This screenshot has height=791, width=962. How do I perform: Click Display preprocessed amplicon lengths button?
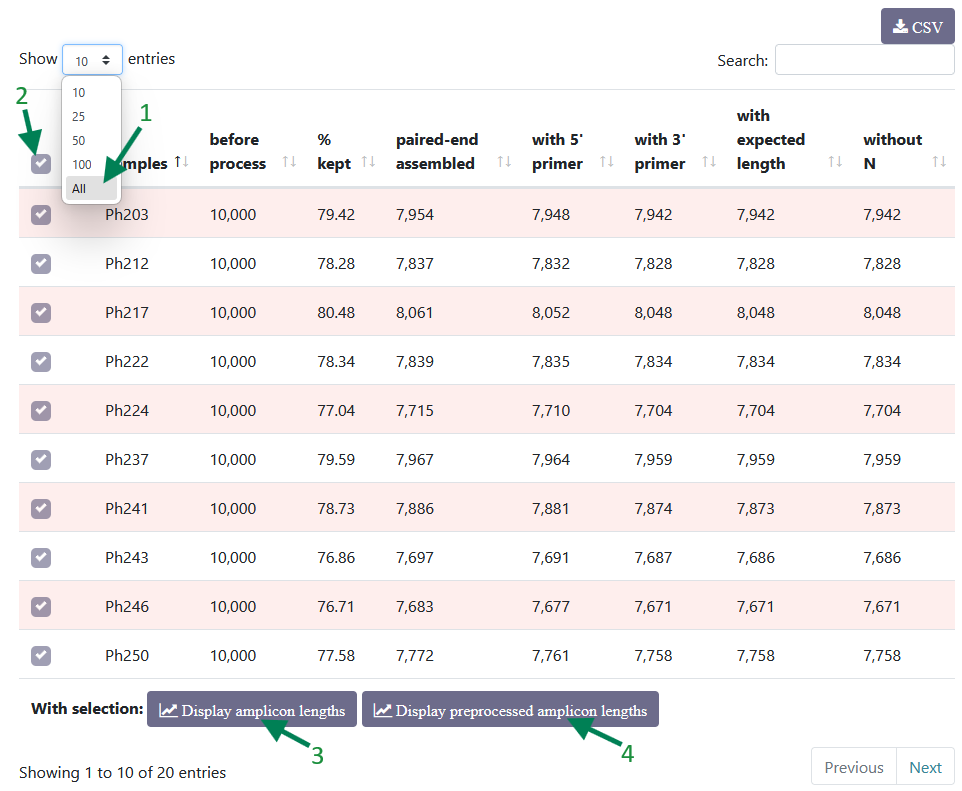[510, 709]
